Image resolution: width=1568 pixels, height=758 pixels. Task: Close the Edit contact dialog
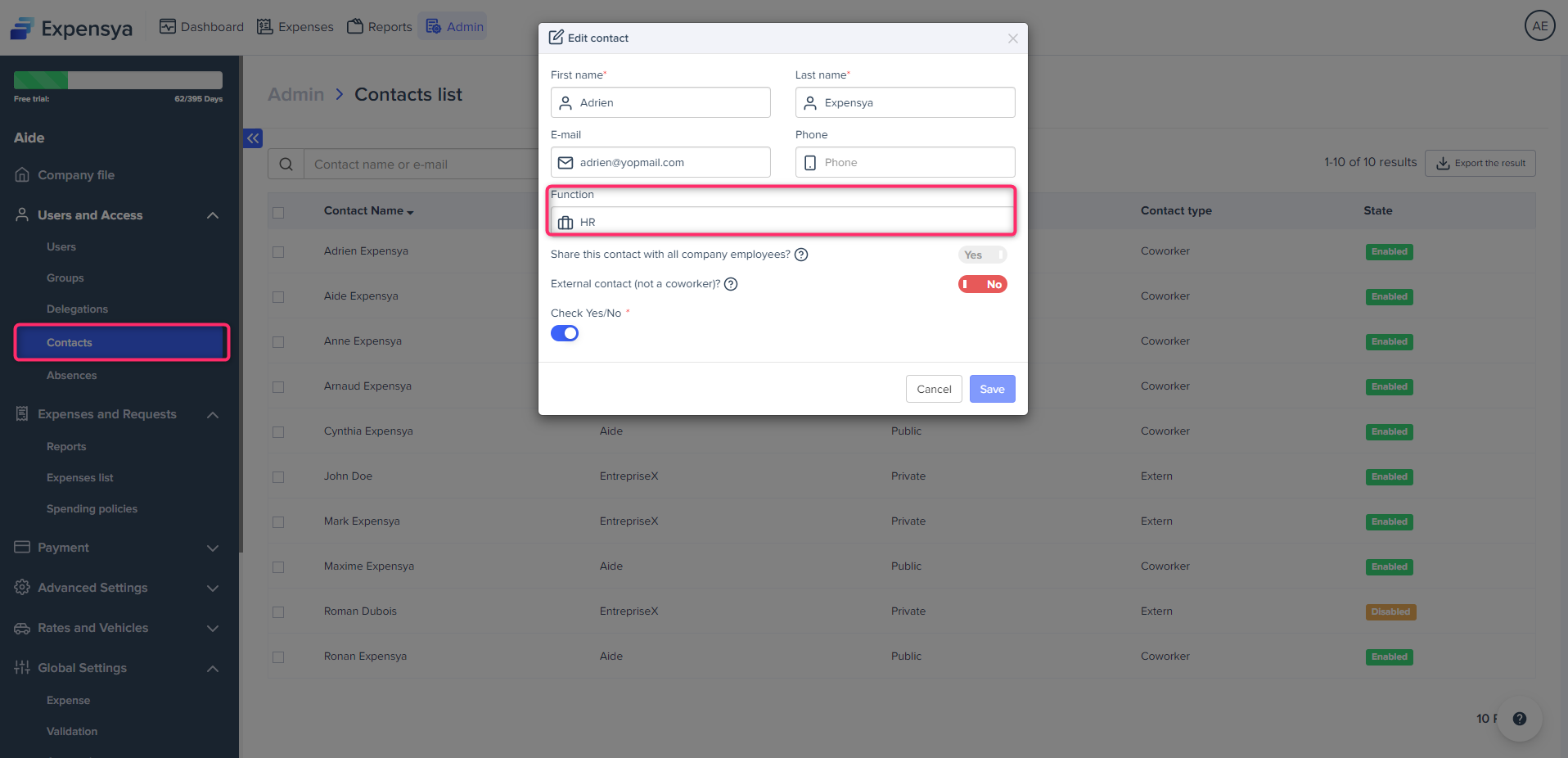[1012, 38]
